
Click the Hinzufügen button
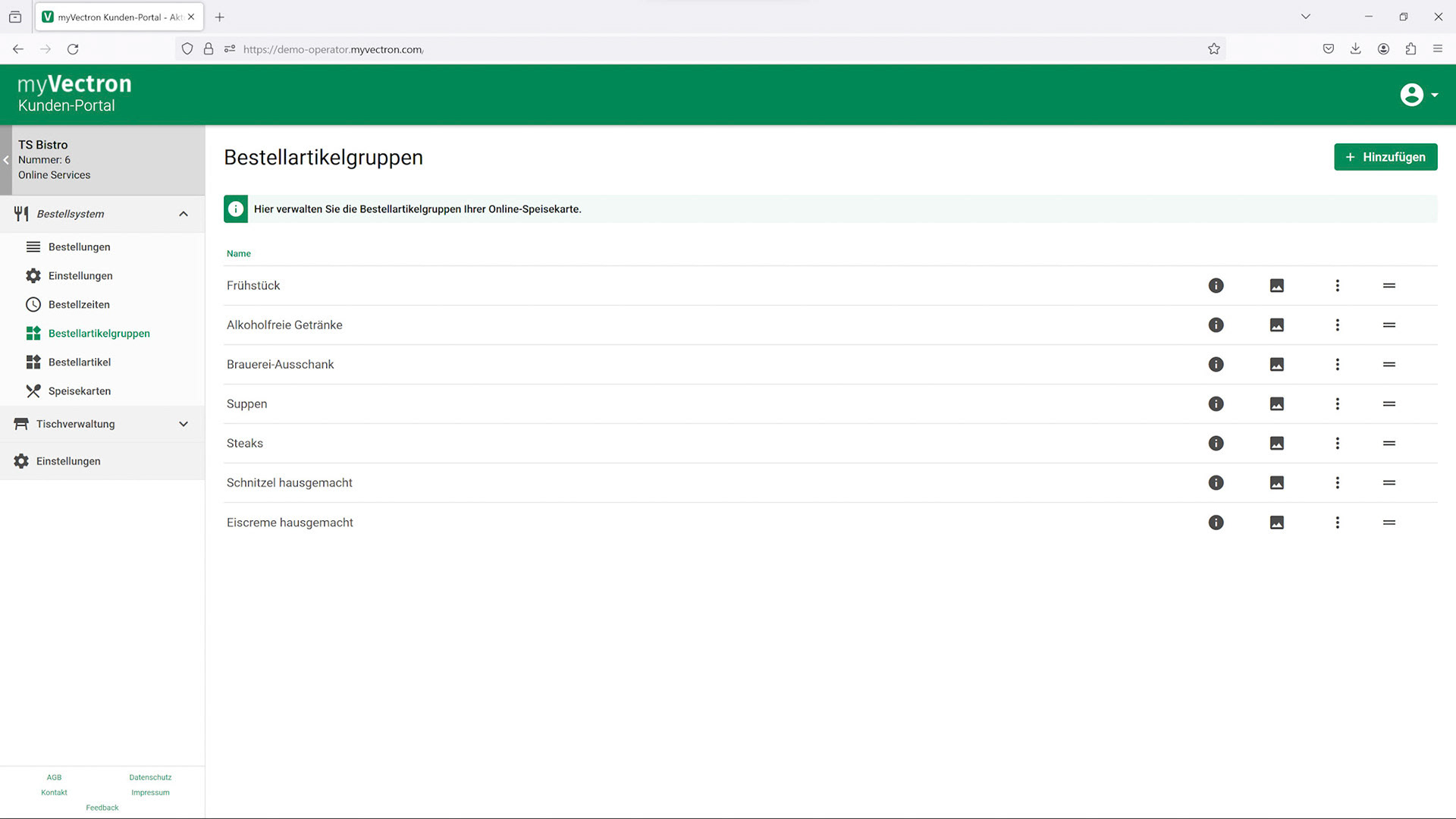point(1385,157)
